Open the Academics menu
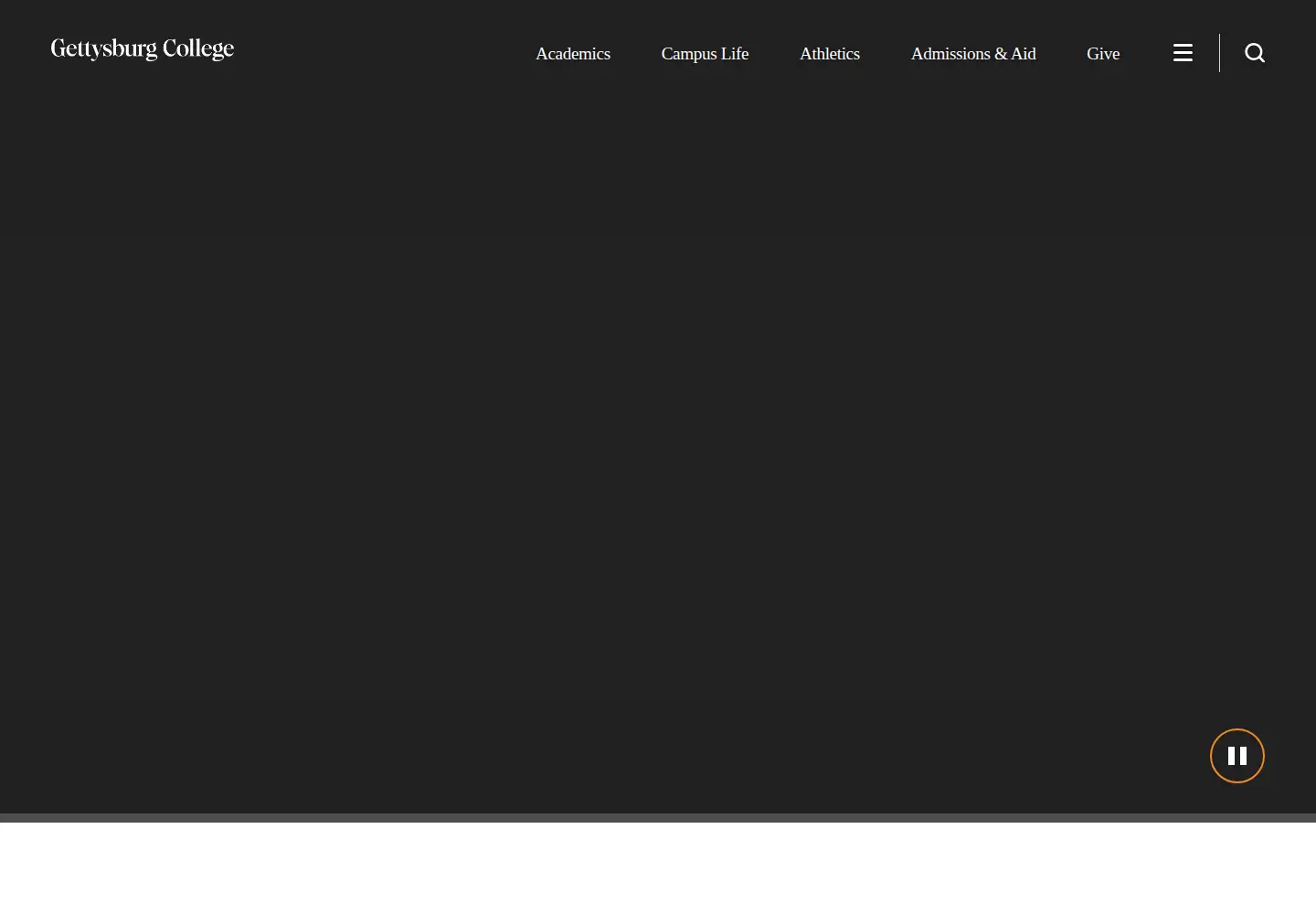Image resolution: width=1316 pixels, height=914 pixels. tap(573, 54)
